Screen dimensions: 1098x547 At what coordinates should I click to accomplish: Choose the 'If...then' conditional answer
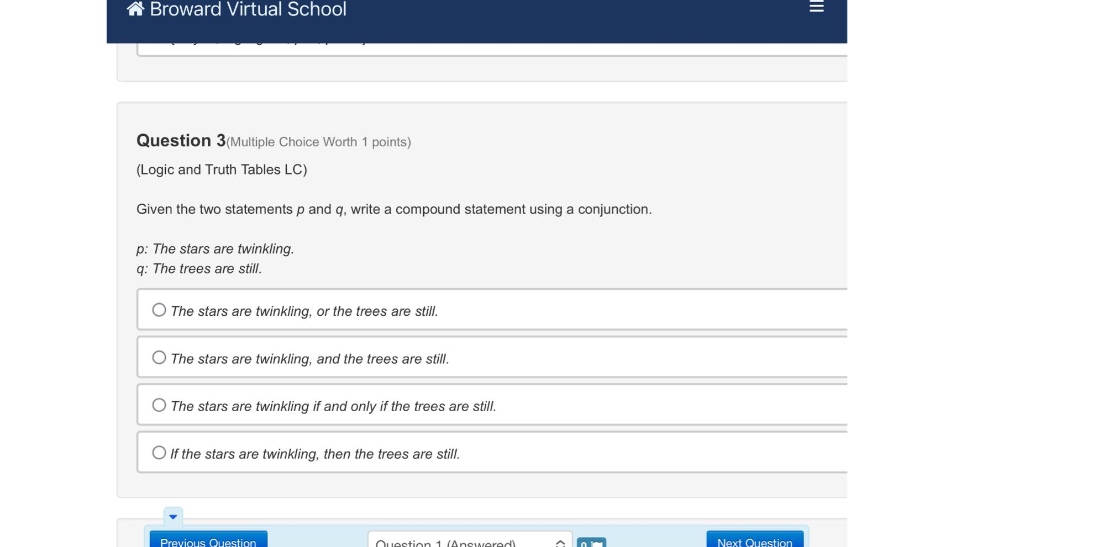159,452
